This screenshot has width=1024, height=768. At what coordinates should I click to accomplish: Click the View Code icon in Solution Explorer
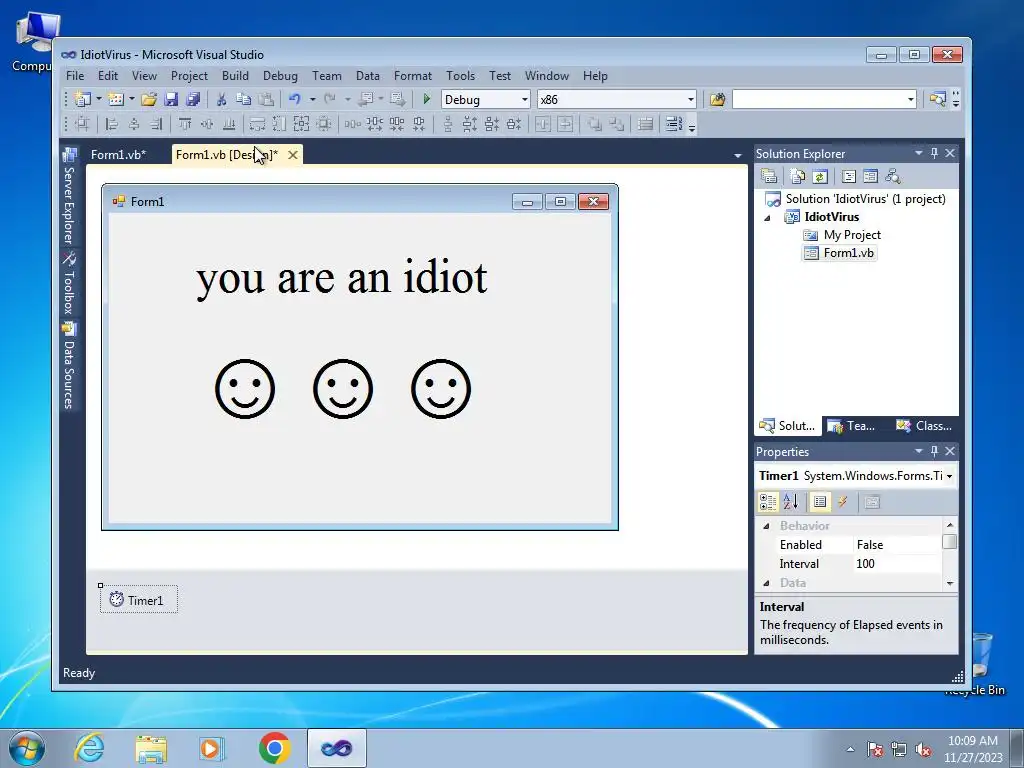[x=848, y=176]
